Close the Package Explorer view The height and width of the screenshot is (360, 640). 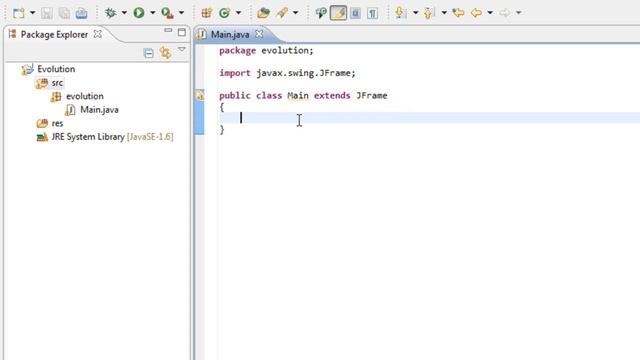tap(98, 34)
